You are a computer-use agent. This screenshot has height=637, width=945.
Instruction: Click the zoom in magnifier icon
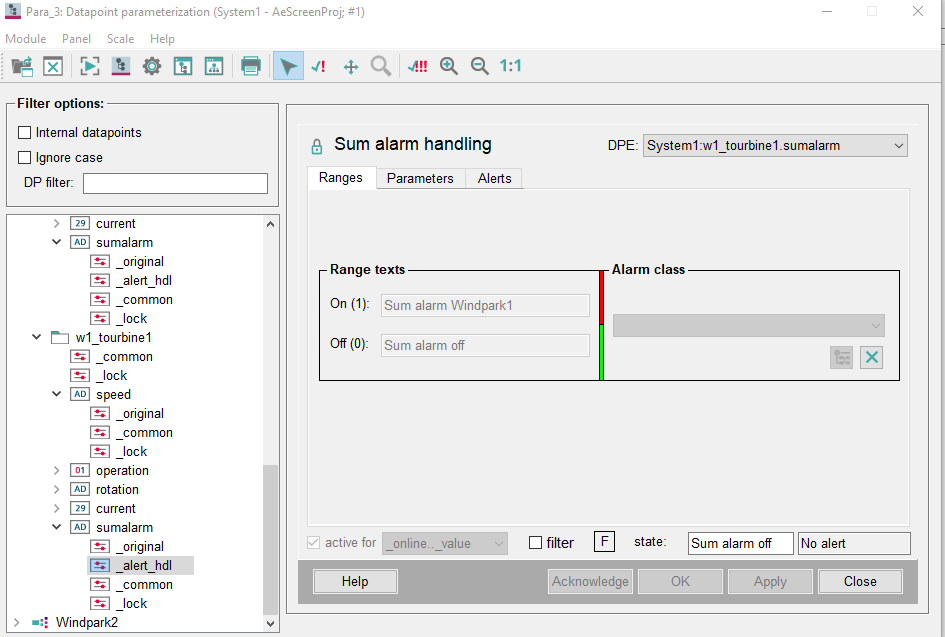(449, 66)
